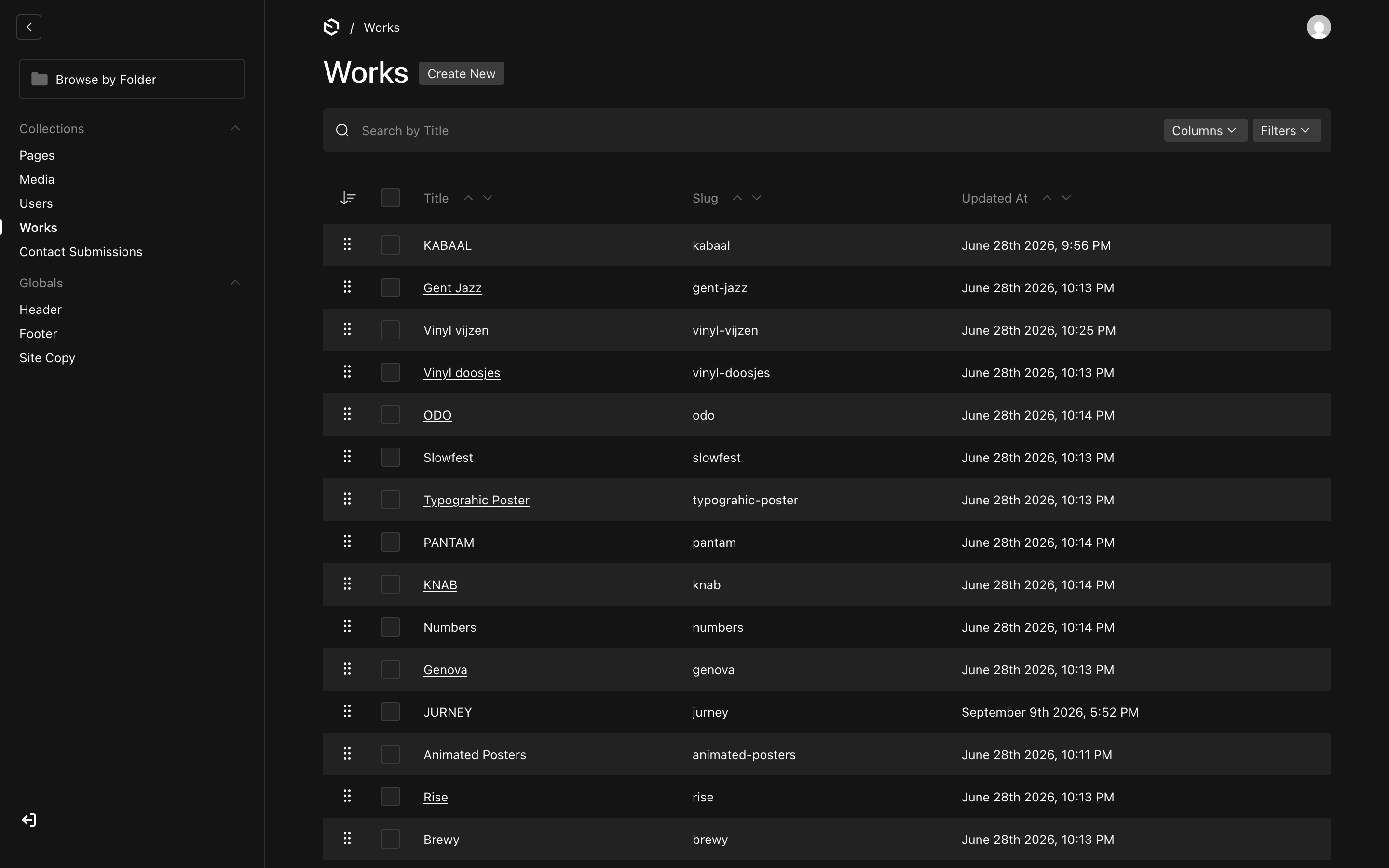This screenshot has width=1389, height=868.
Task: Grab the drag handle for Vinyl vijzen row
Action: tap(347, 329)
